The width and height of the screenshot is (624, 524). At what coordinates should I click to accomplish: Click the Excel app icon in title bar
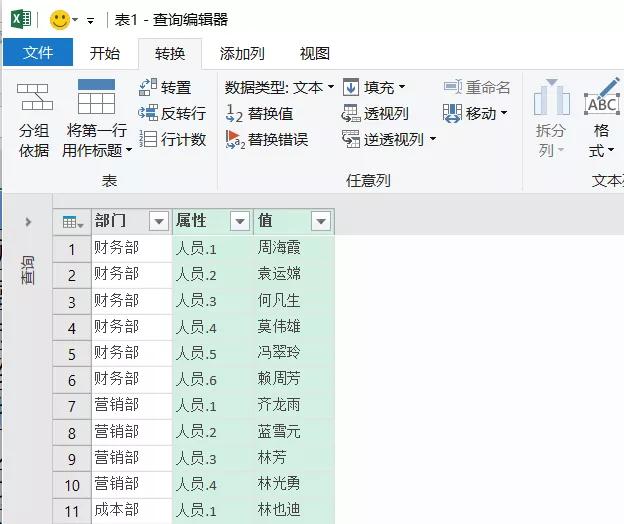[x=21, y=19]
